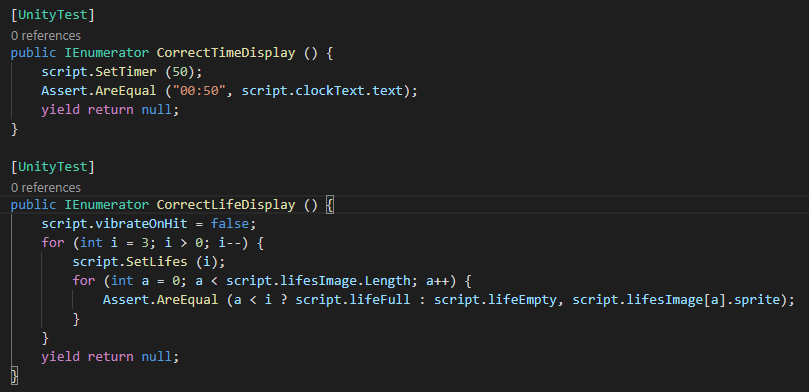Image resolution: width=809 pixels, height=392 pixels.
Task: Click script.clockText.text in the assertion
Action: [322, 91]
